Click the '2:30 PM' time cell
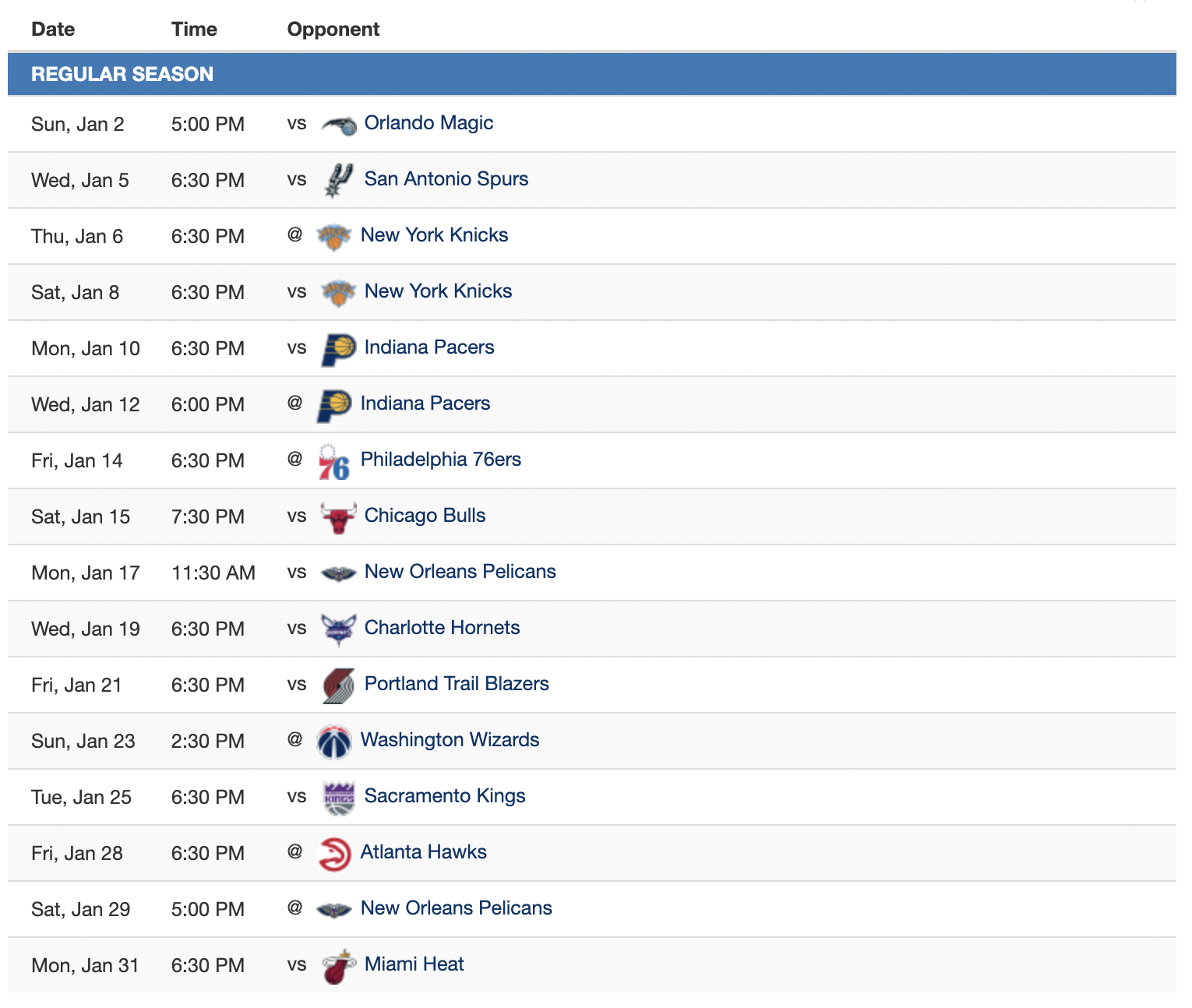 (208, 742)
